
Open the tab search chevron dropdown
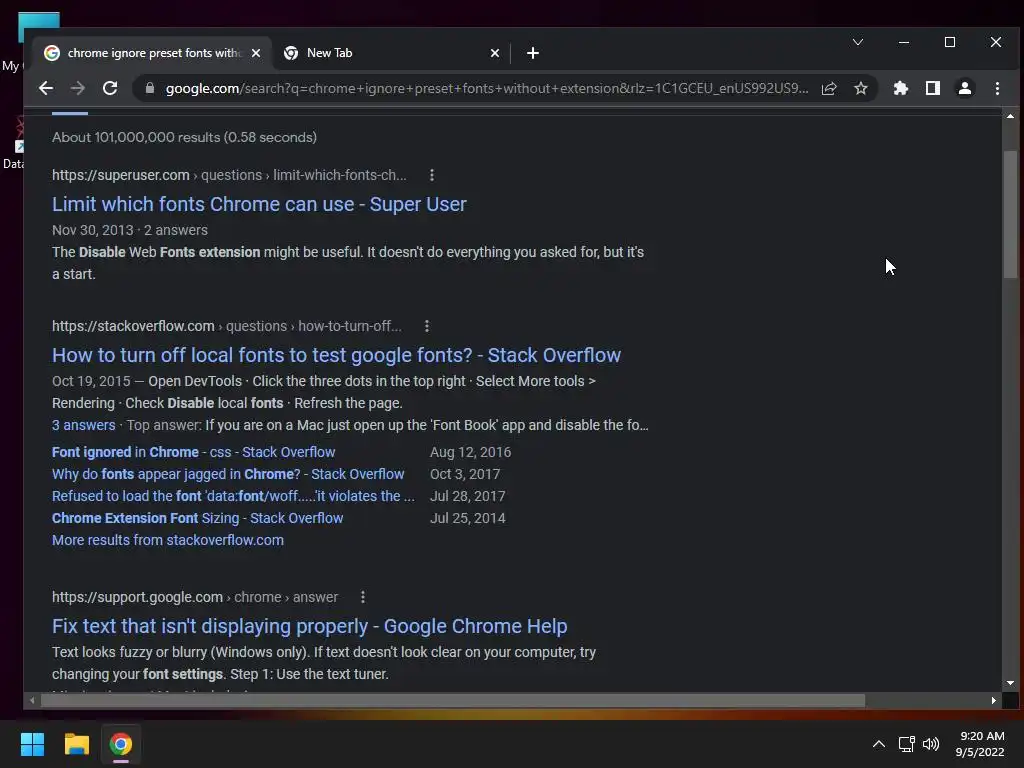point(858,42)
